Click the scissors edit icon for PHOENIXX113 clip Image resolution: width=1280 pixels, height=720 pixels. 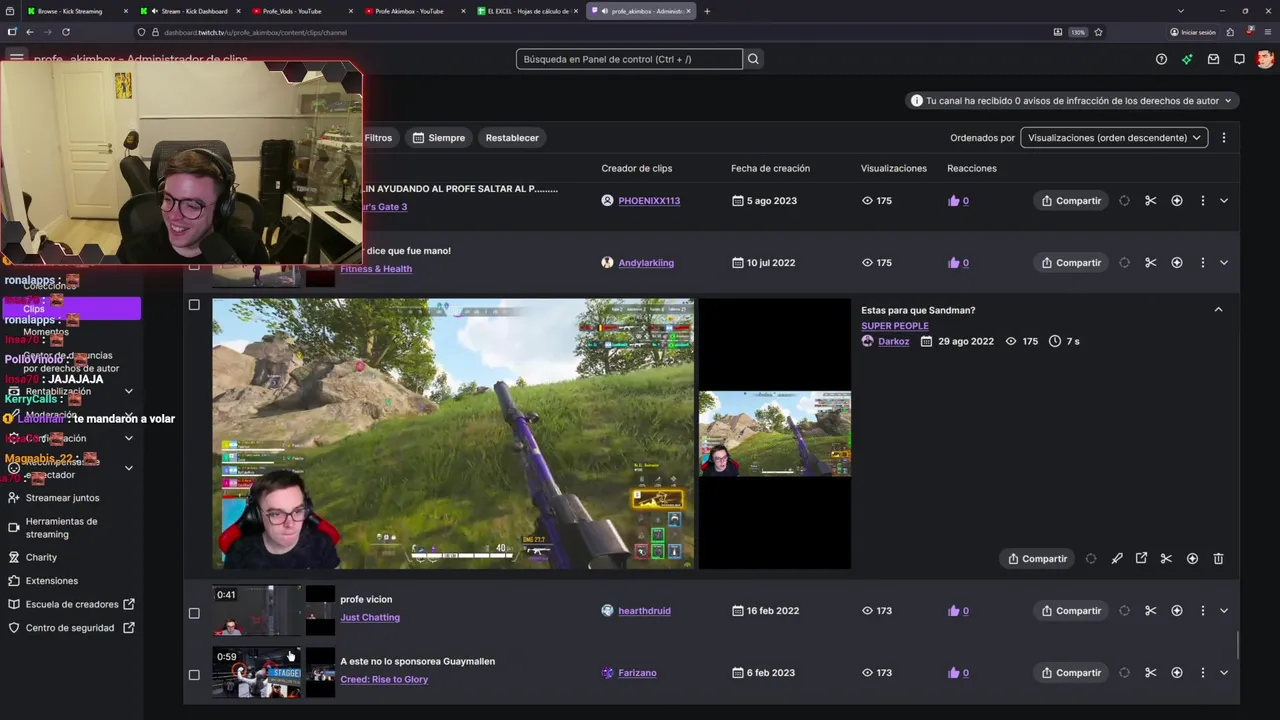tap(1150, 201)
